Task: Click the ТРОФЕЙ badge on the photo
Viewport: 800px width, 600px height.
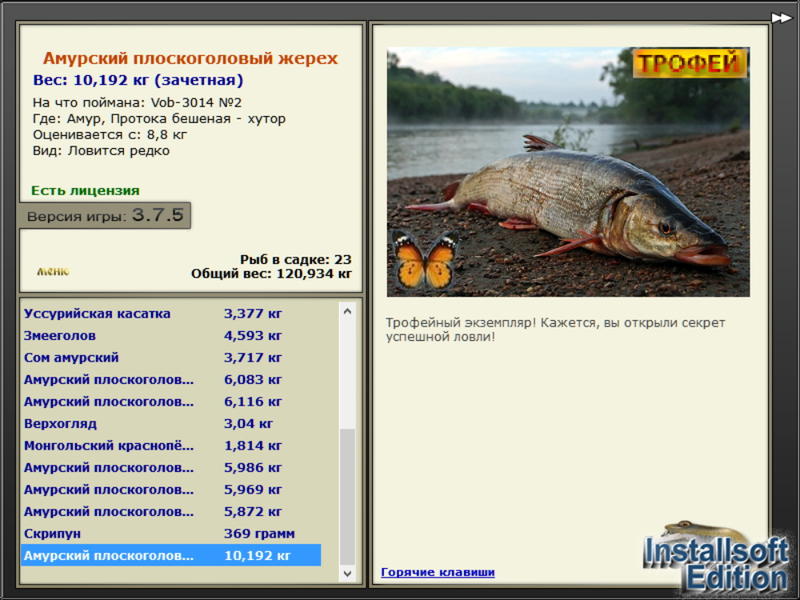Action: (x=689, y=64)
